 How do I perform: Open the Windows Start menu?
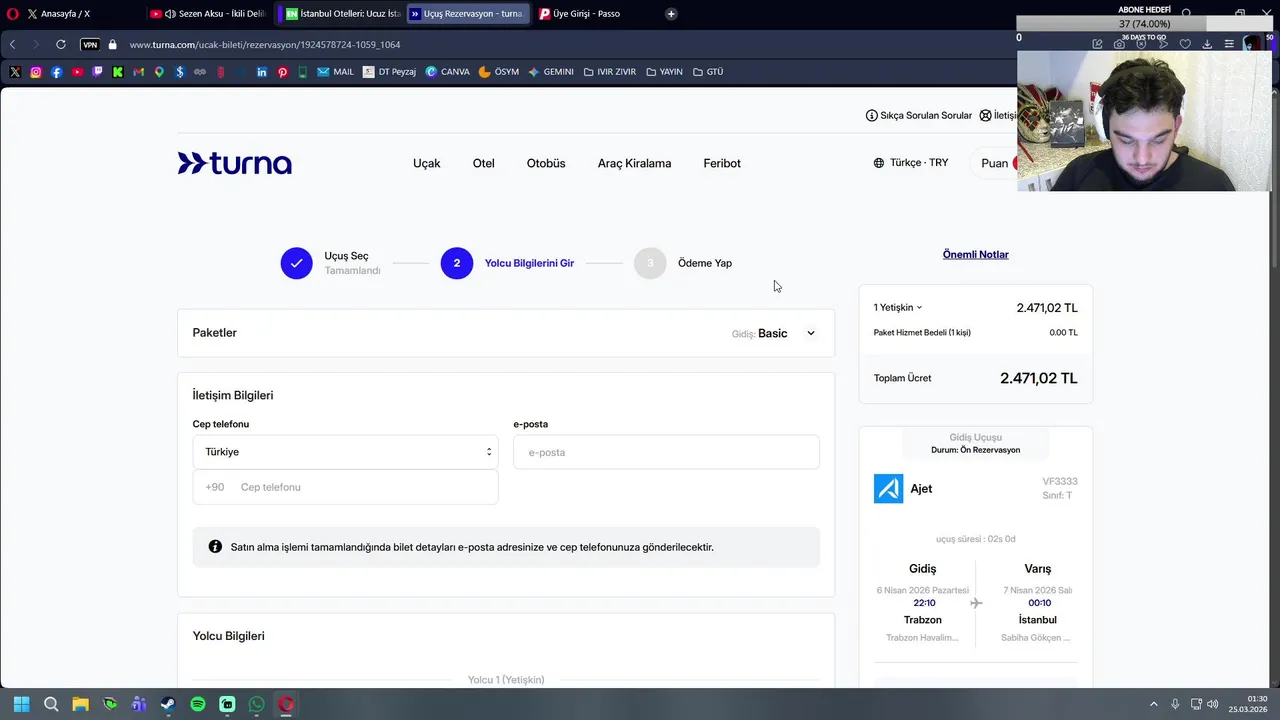click(21, 704)
